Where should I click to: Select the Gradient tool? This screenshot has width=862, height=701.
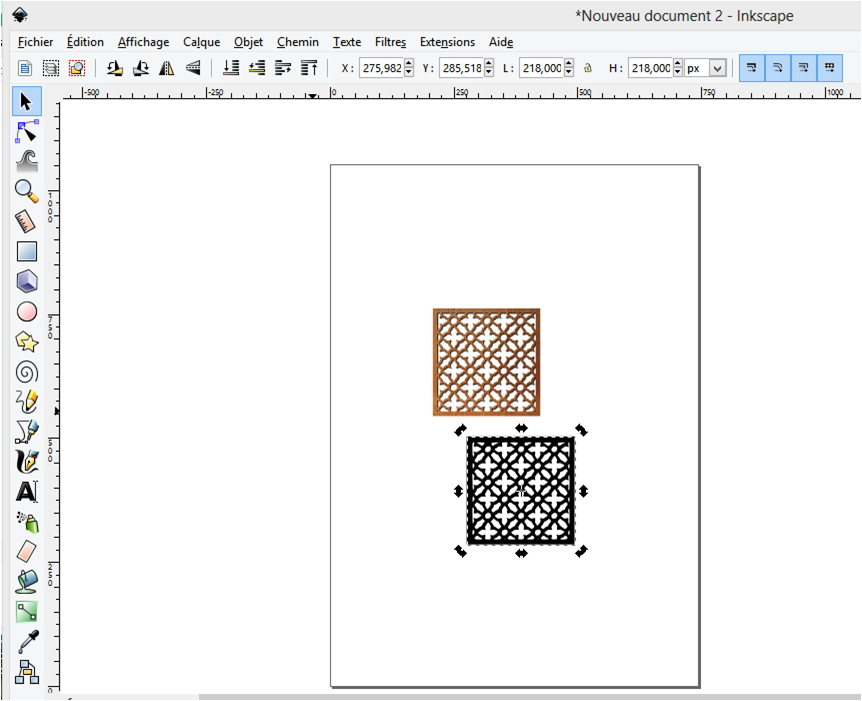26,611
